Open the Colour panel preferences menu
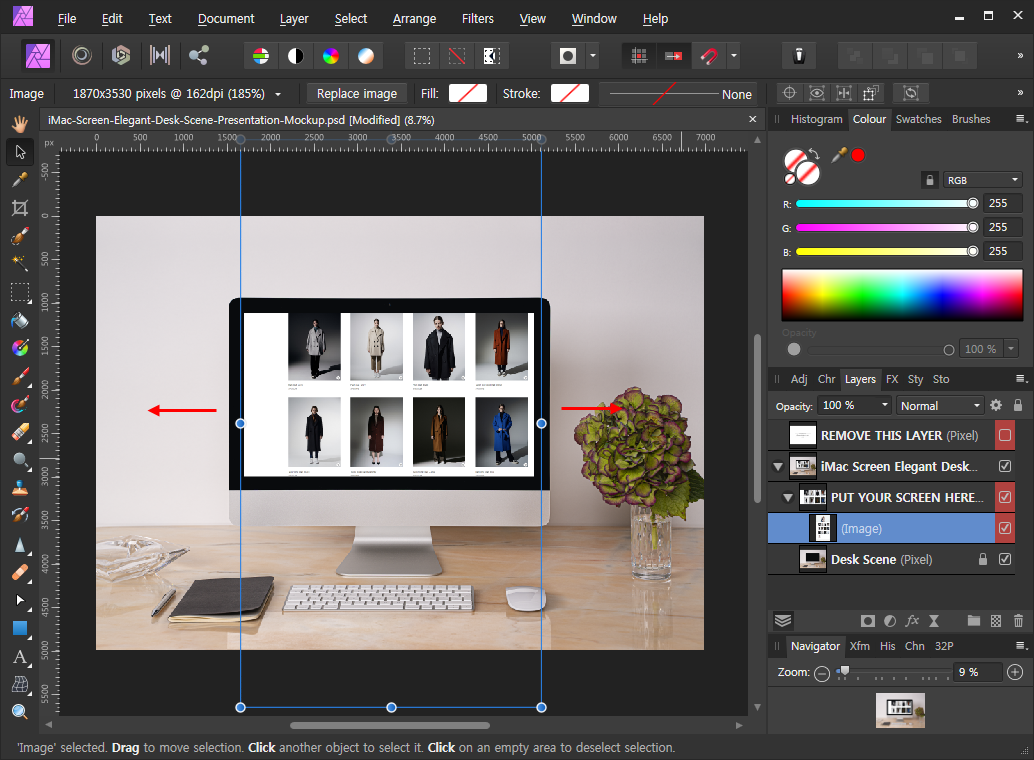This screenshot has height=760, width=1034. [x=1021, y=119]
